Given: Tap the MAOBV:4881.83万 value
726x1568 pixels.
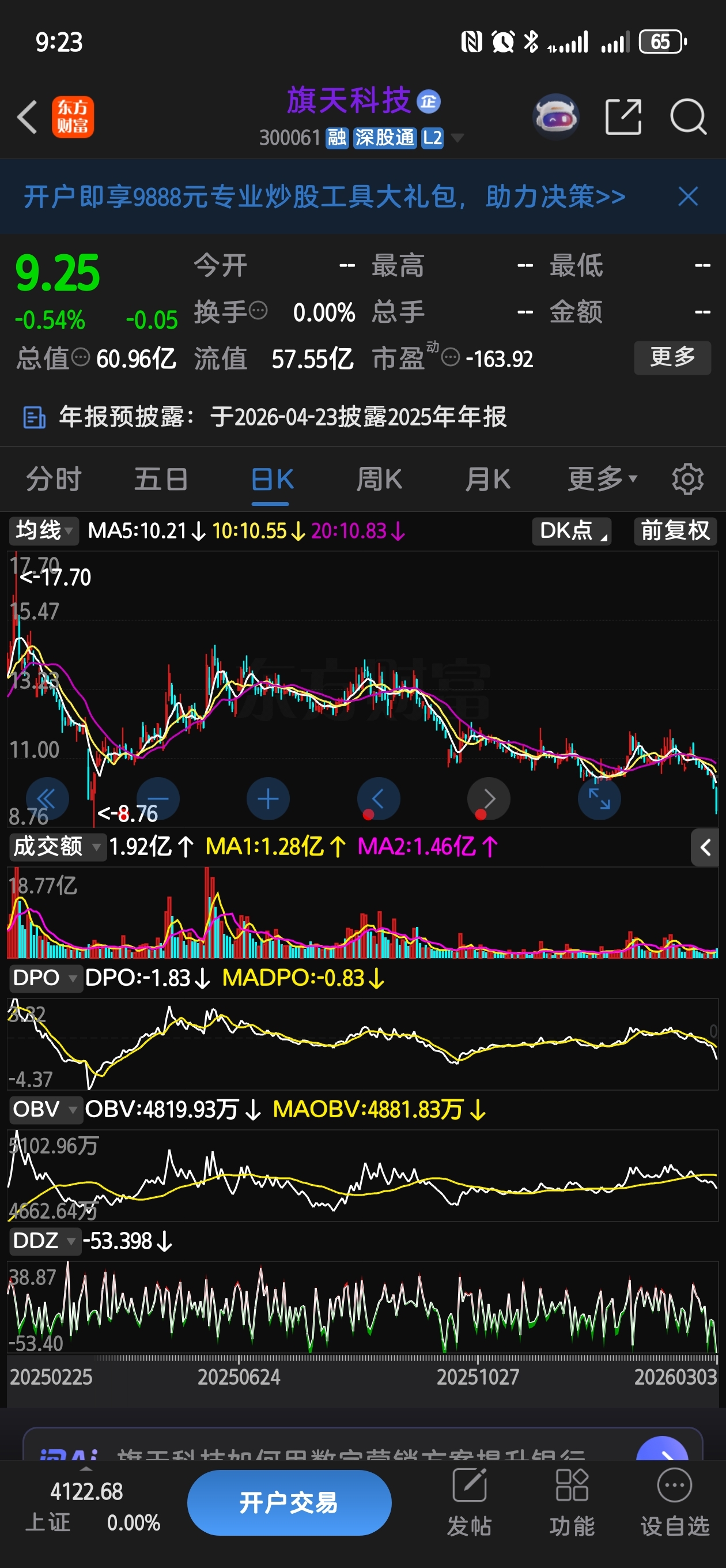Looking at the screenshot, I should click(379, 1110).
